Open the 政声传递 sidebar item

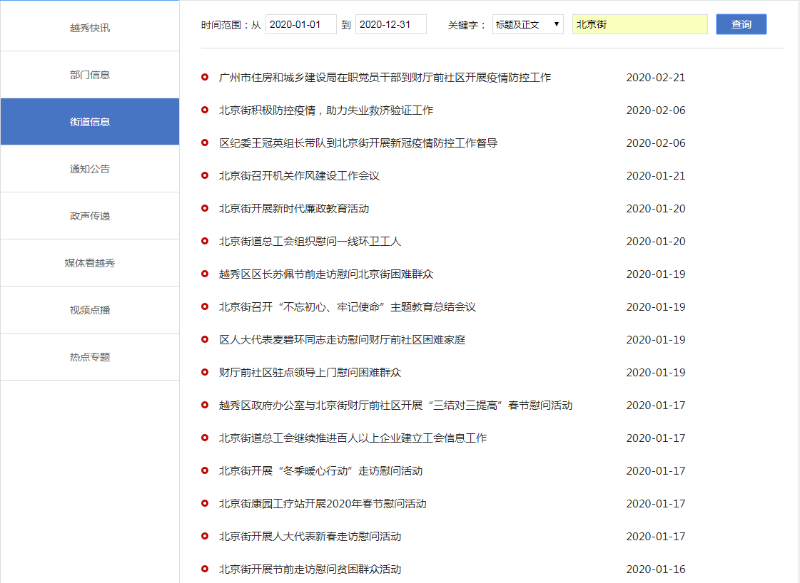tap(90, 216)
